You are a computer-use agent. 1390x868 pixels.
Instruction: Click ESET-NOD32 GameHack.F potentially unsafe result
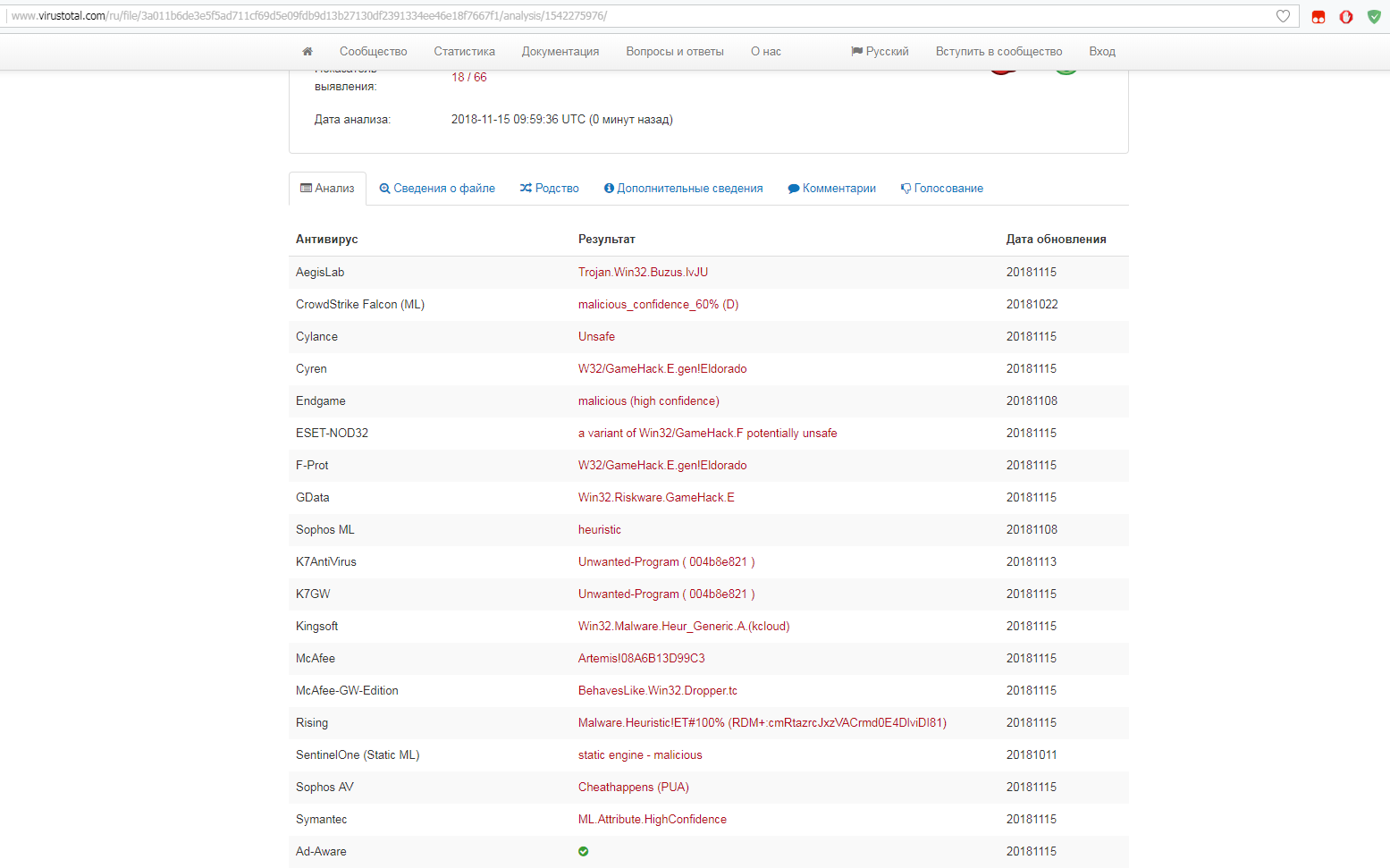click(x=708, y=434)
